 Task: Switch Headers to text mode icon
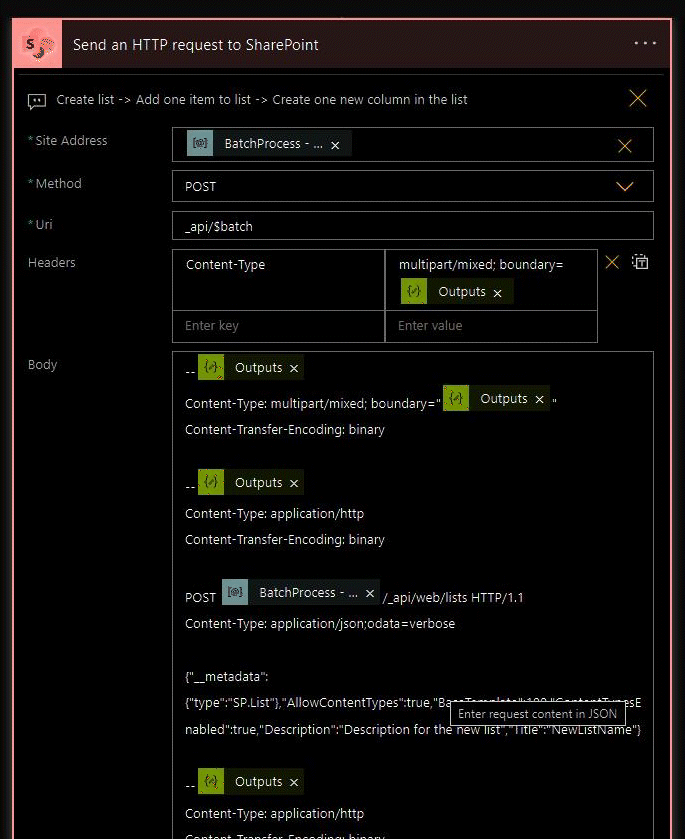pyautogui.click(x=640, y=262)
